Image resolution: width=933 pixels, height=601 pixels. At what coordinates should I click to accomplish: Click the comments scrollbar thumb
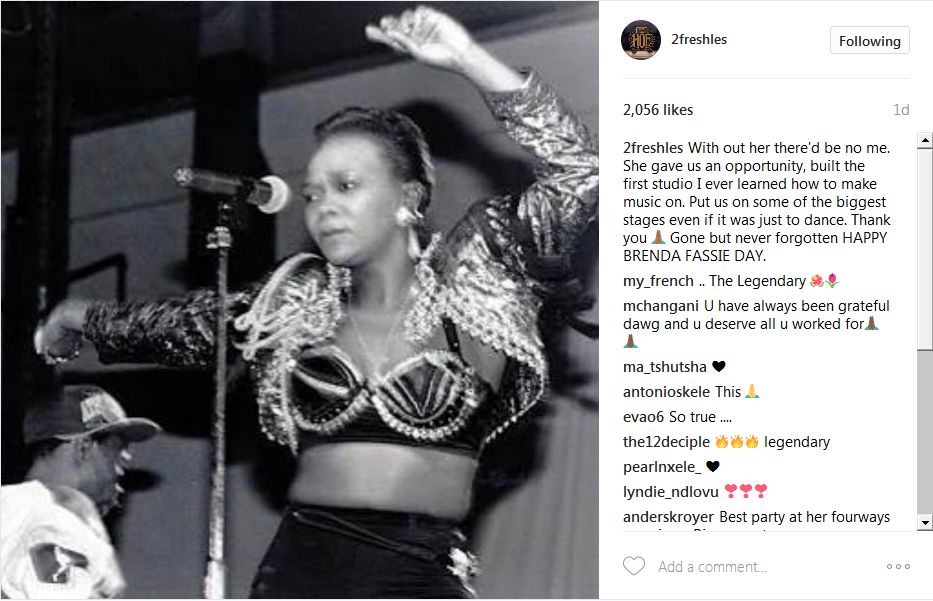[x=925, y=249]
